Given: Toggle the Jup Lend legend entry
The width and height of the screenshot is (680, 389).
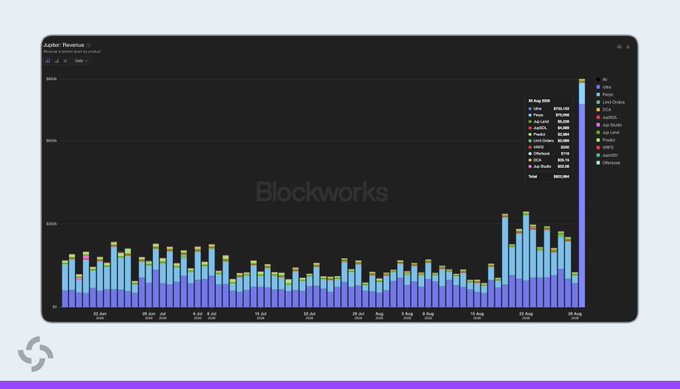Looking at the screenshot, I should (x=608, y=133).
